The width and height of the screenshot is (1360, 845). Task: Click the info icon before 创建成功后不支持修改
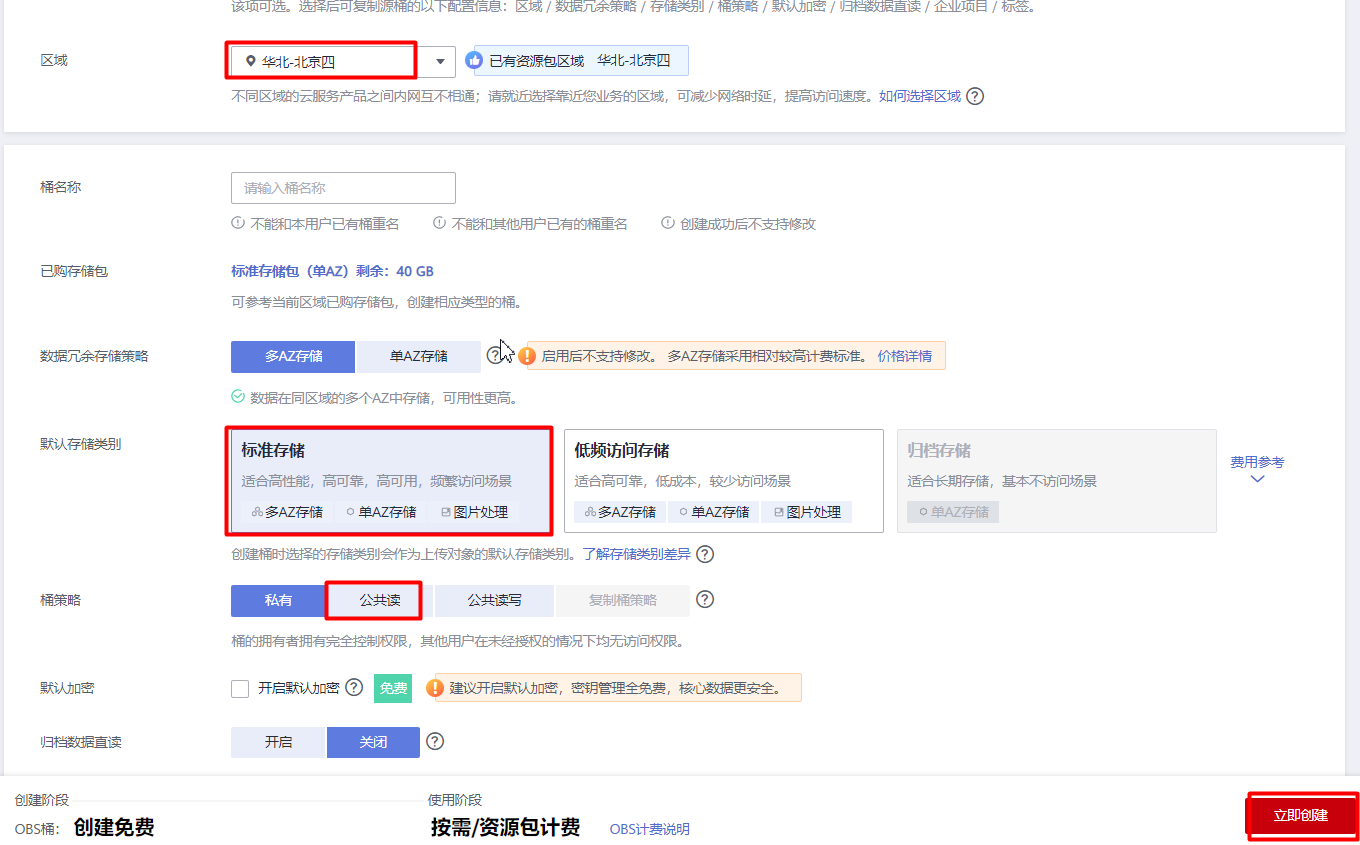[x=668, y=223]
